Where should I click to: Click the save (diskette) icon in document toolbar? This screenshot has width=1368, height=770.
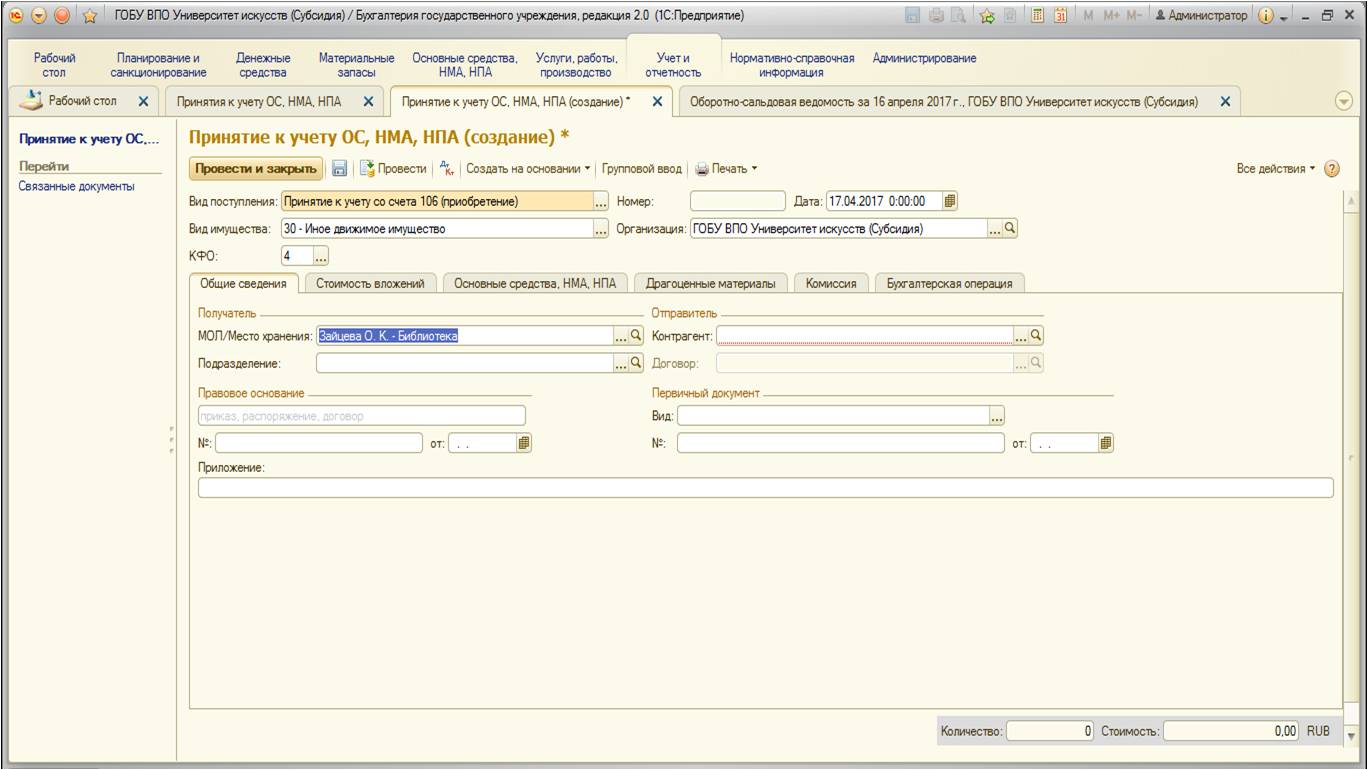tap(340, 169)
